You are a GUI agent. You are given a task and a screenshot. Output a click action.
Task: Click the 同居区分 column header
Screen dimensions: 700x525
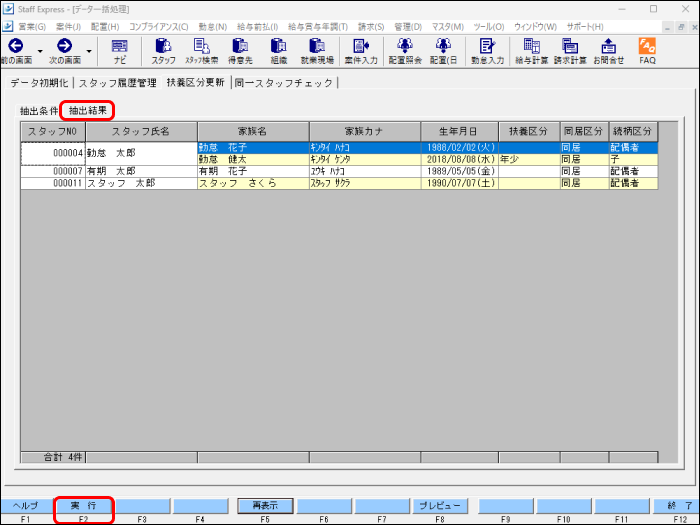click(x=584, y=132)
